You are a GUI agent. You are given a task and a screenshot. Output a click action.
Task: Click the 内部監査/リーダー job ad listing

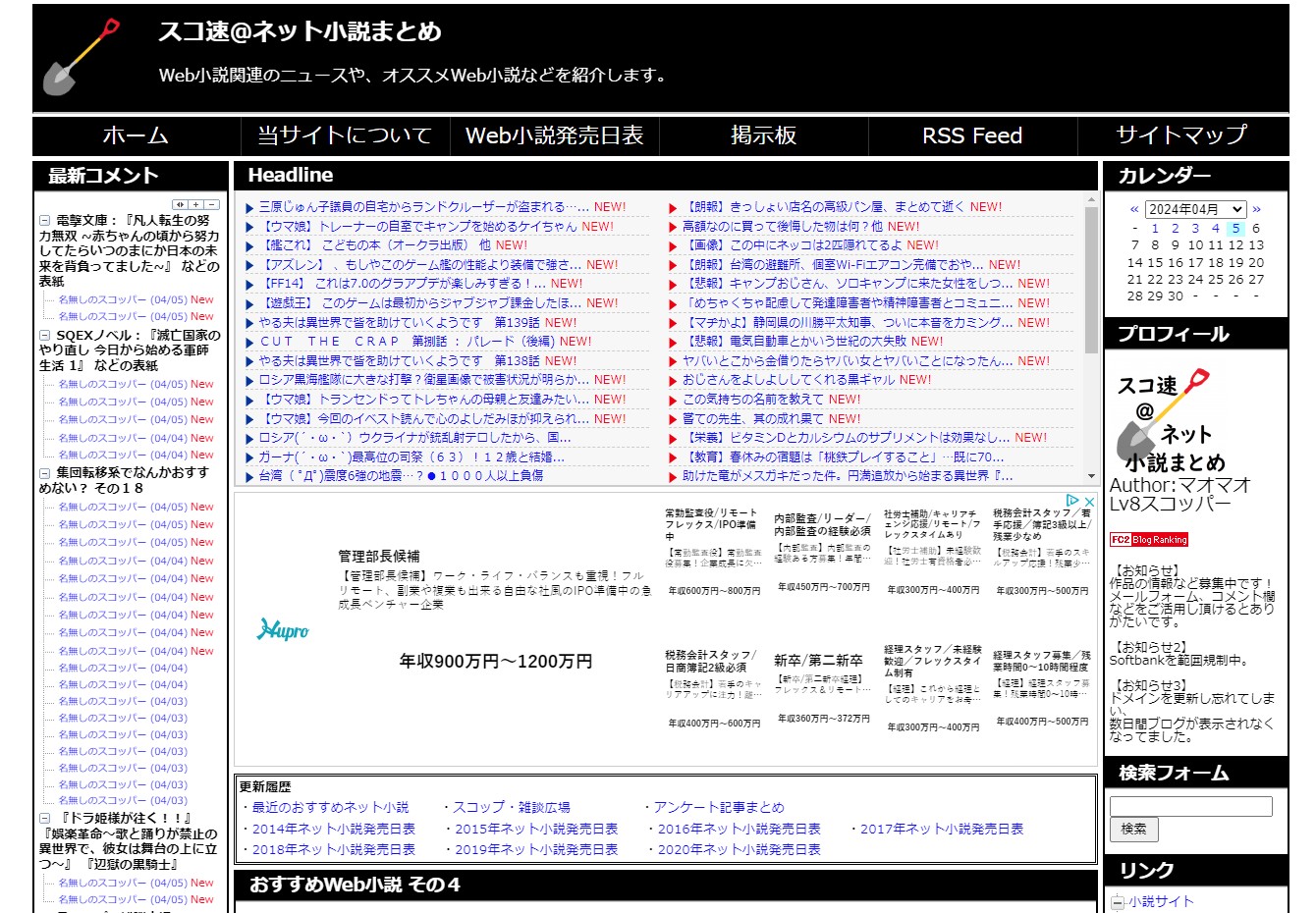click(x=822, y=524)
